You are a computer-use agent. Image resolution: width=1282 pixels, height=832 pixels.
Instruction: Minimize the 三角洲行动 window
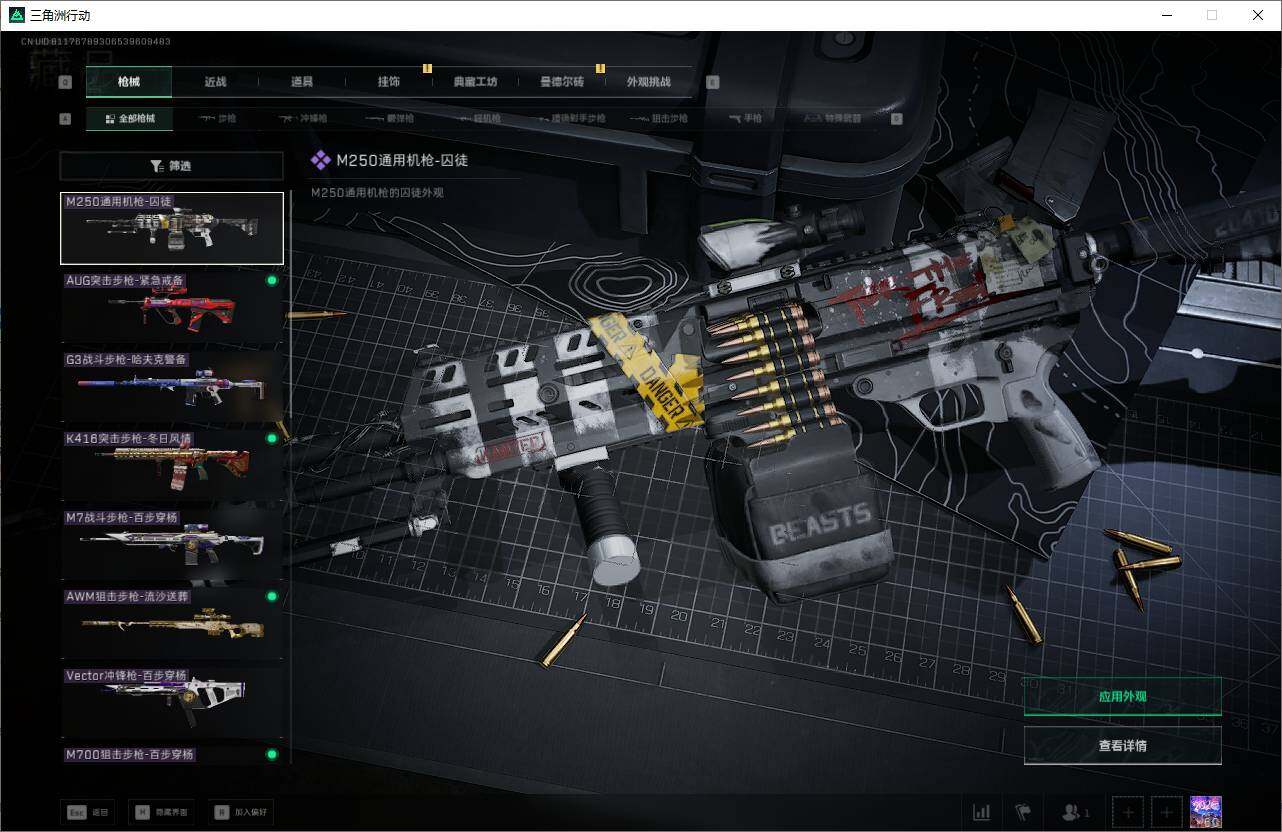point(1166,15)
